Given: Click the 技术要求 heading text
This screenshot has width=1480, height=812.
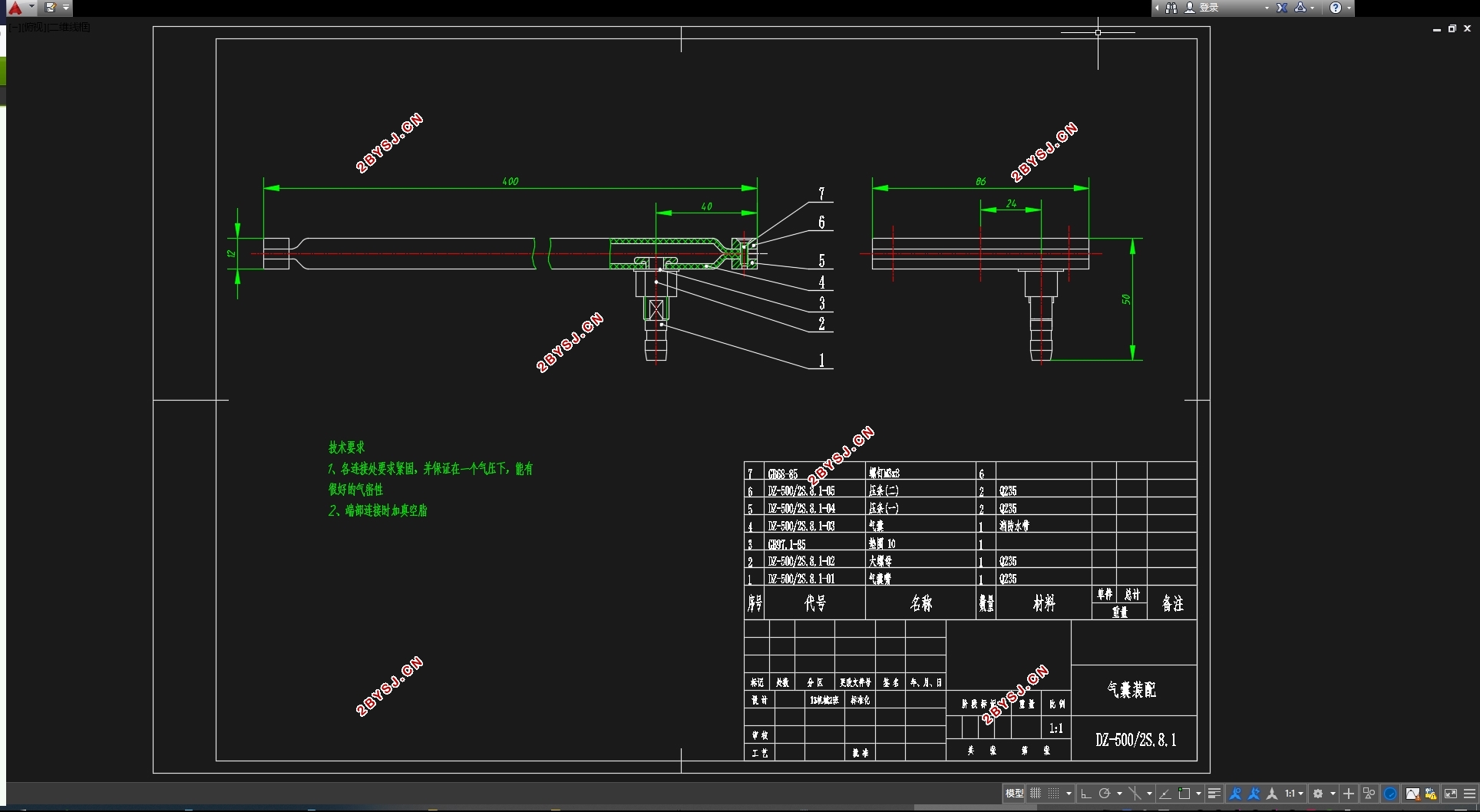Looking at the screenshot, I should pos(346,447).
